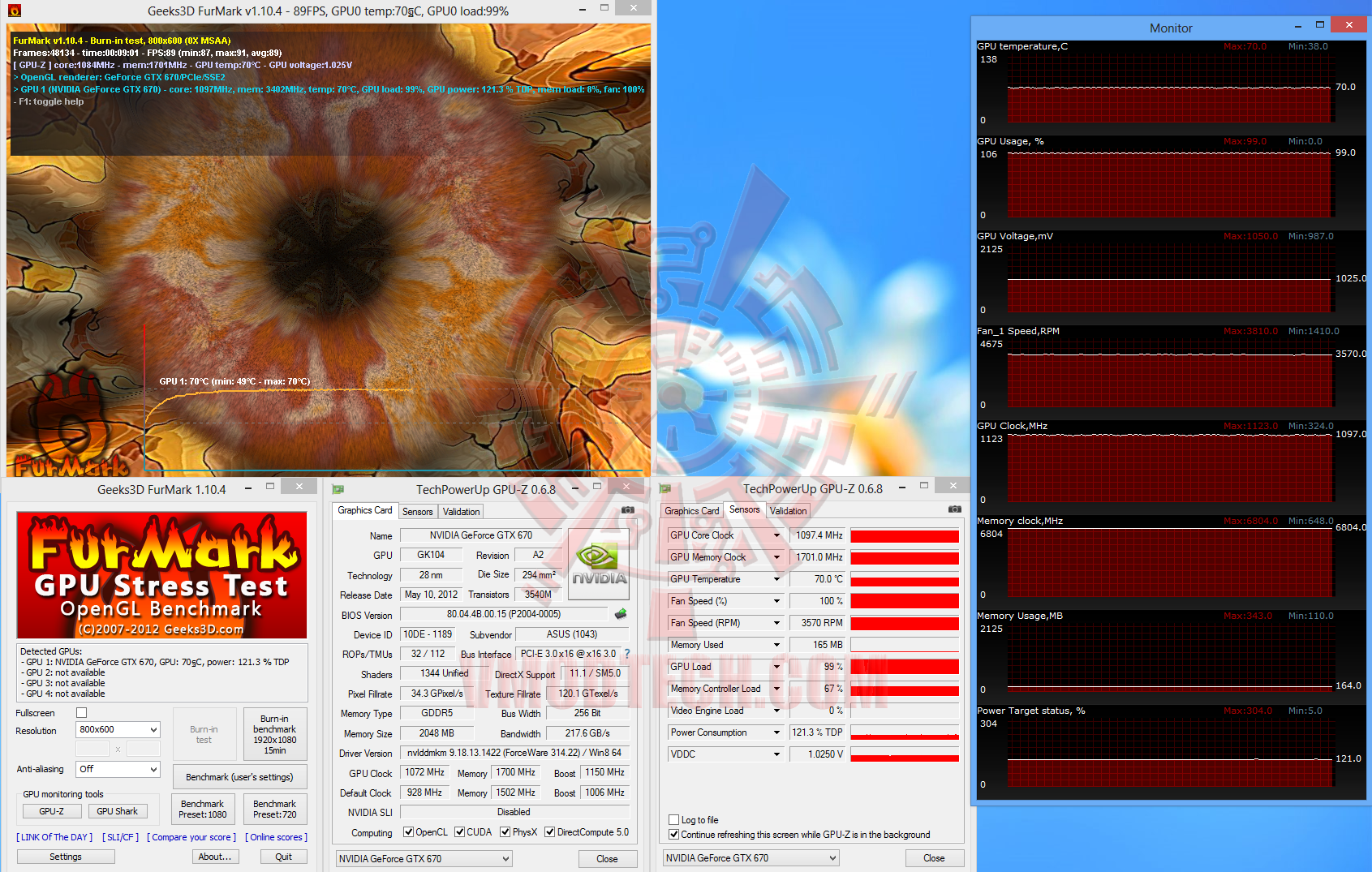Expand the Memory Controller Load sensor dropdown

coord(776,689)
